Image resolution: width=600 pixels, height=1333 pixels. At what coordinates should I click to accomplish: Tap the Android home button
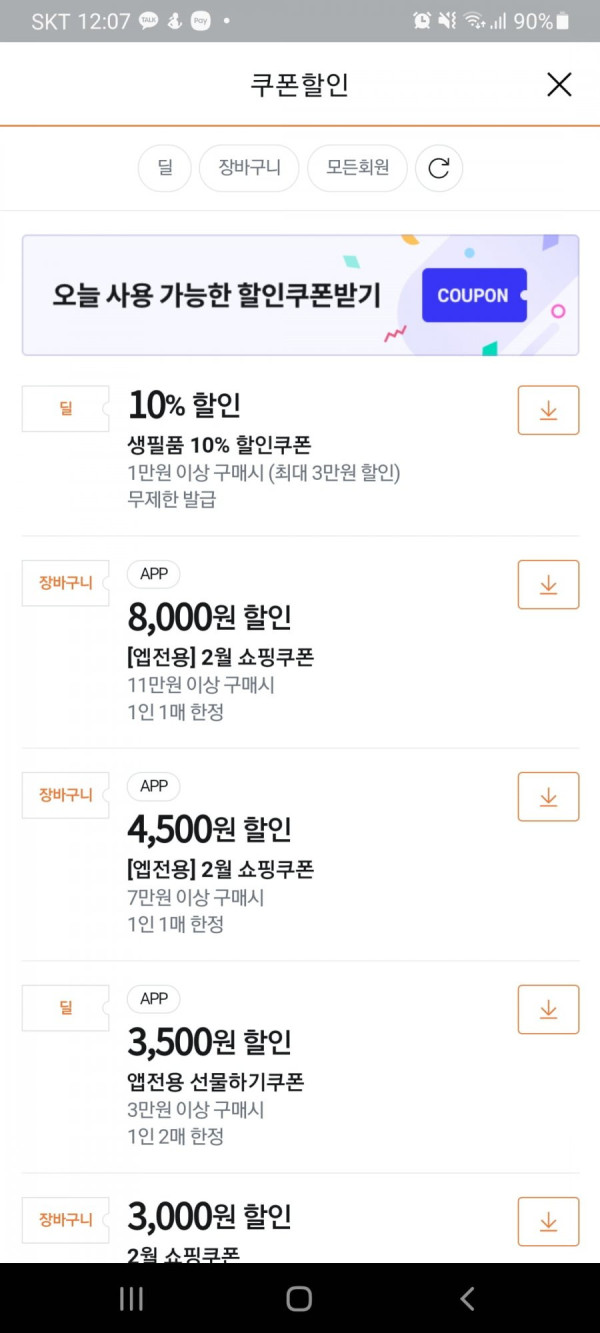tap(299, 1298)
